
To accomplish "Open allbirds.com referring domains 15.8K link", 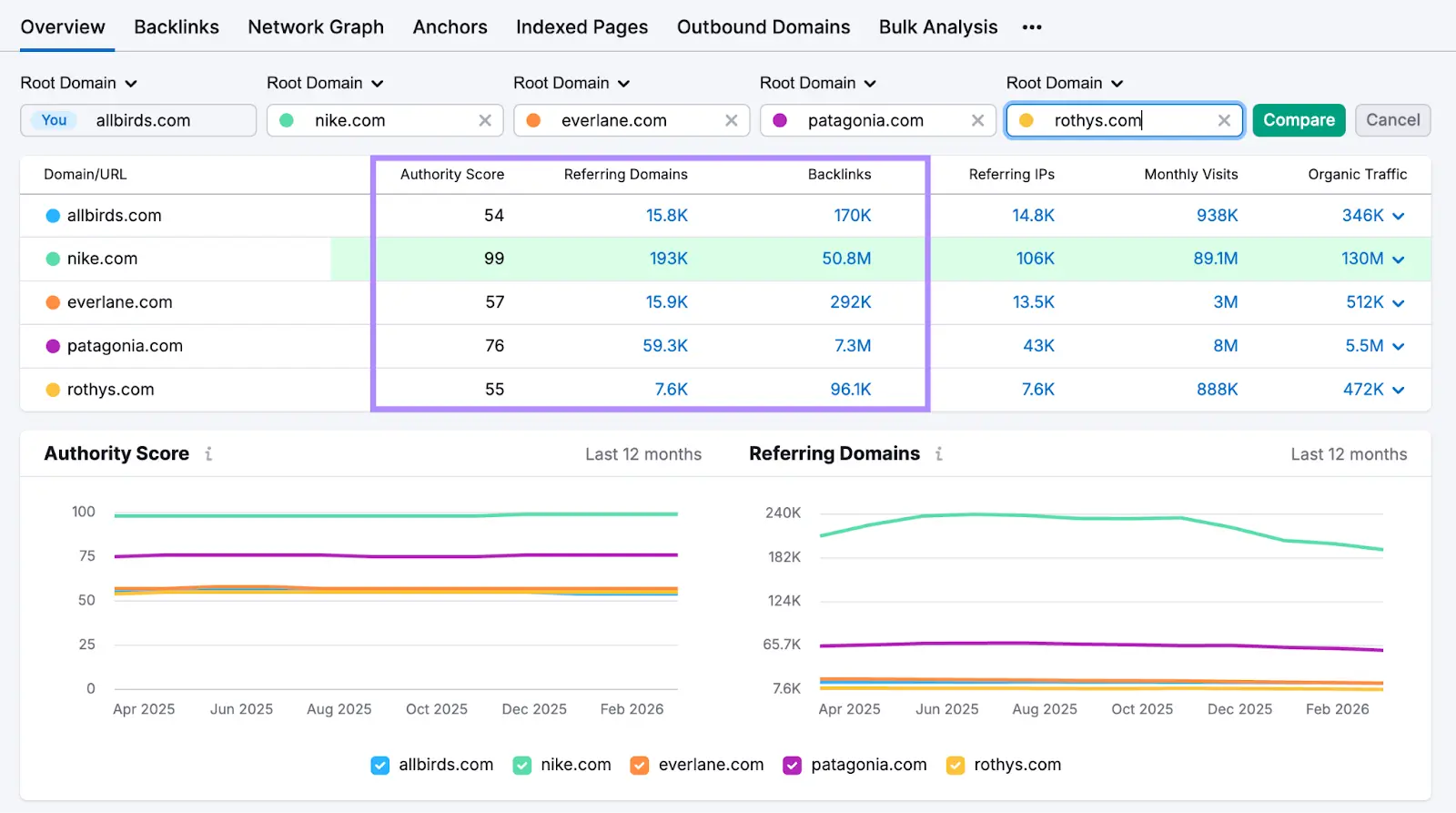I will click(667, 216).
